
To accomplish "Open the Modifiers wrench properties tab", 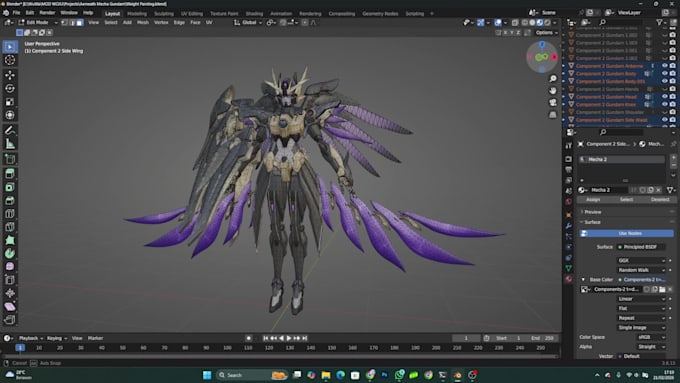I will (569, 226).
